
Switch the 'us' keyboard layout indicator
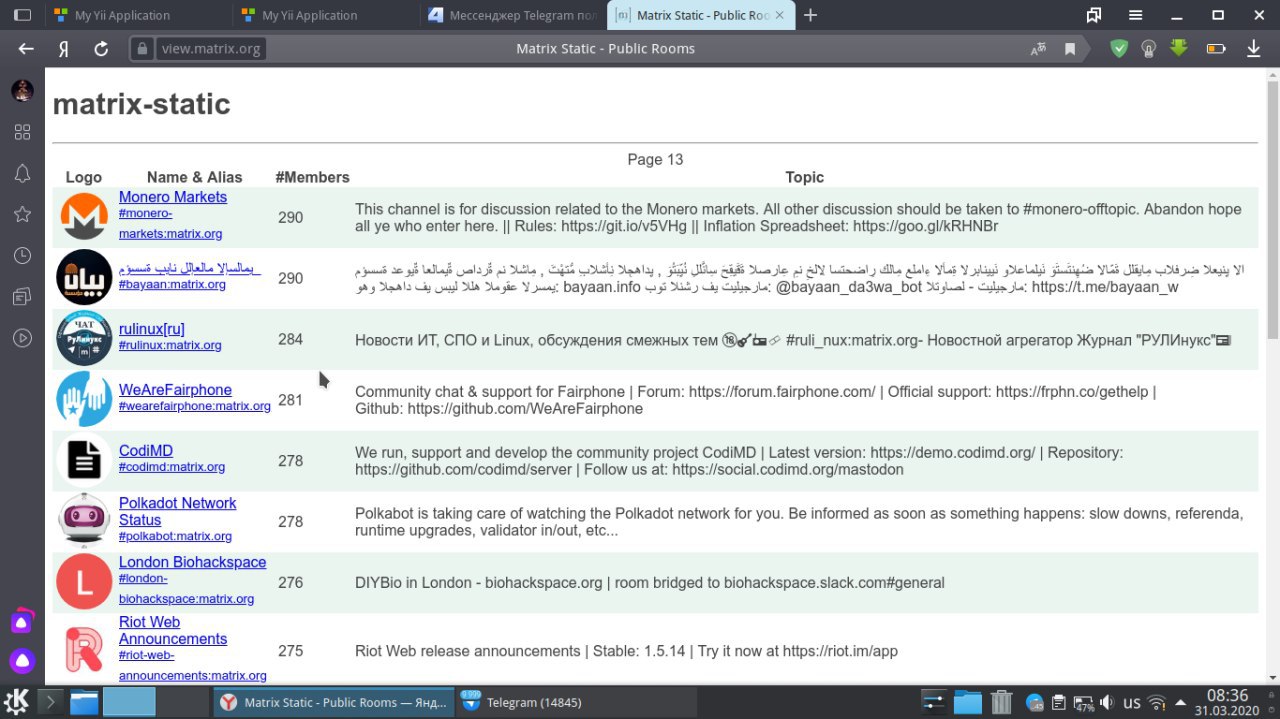1132,702
